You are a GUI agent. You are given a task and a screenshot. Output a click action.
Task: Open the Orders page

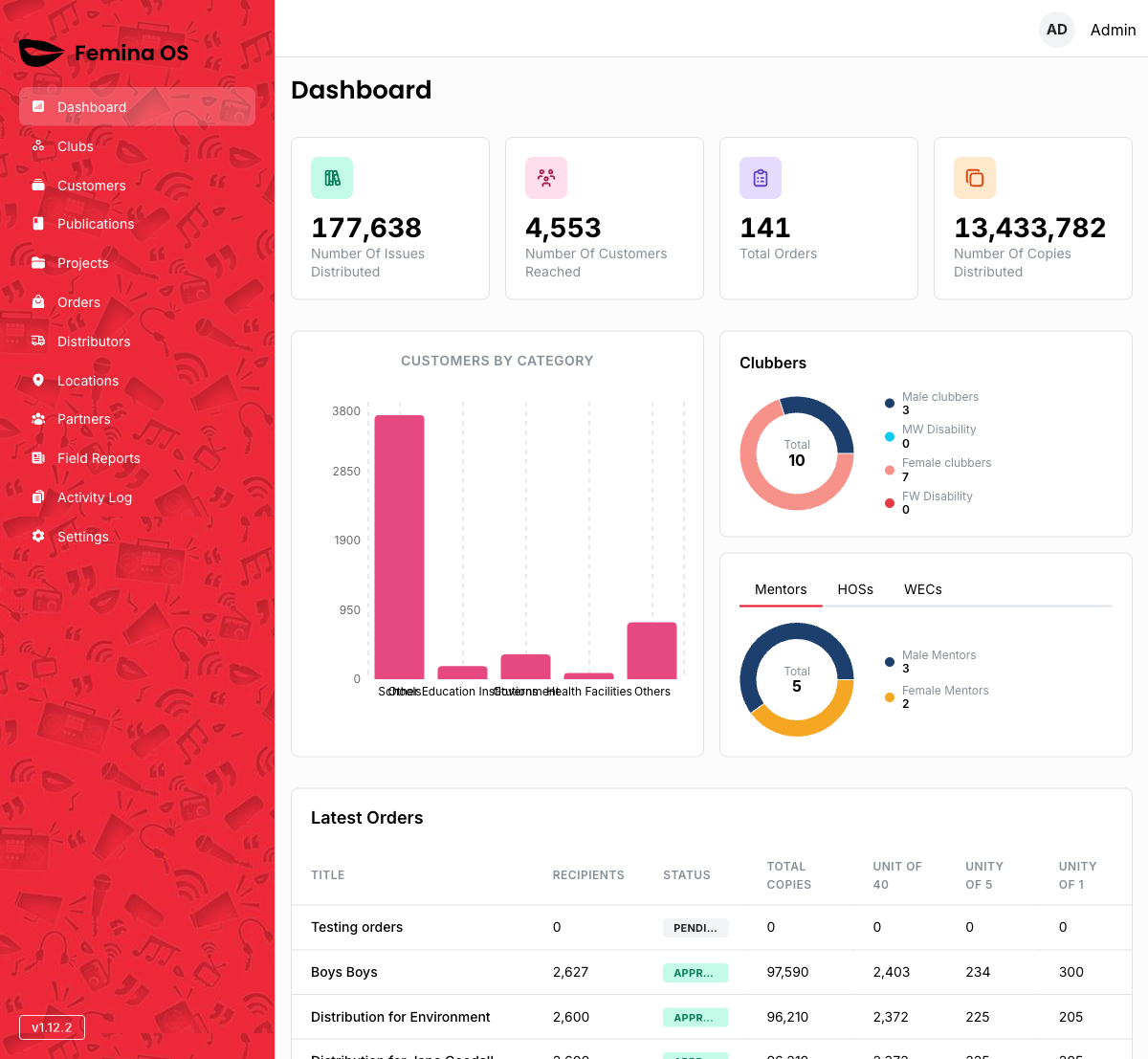tap(137, 302)
